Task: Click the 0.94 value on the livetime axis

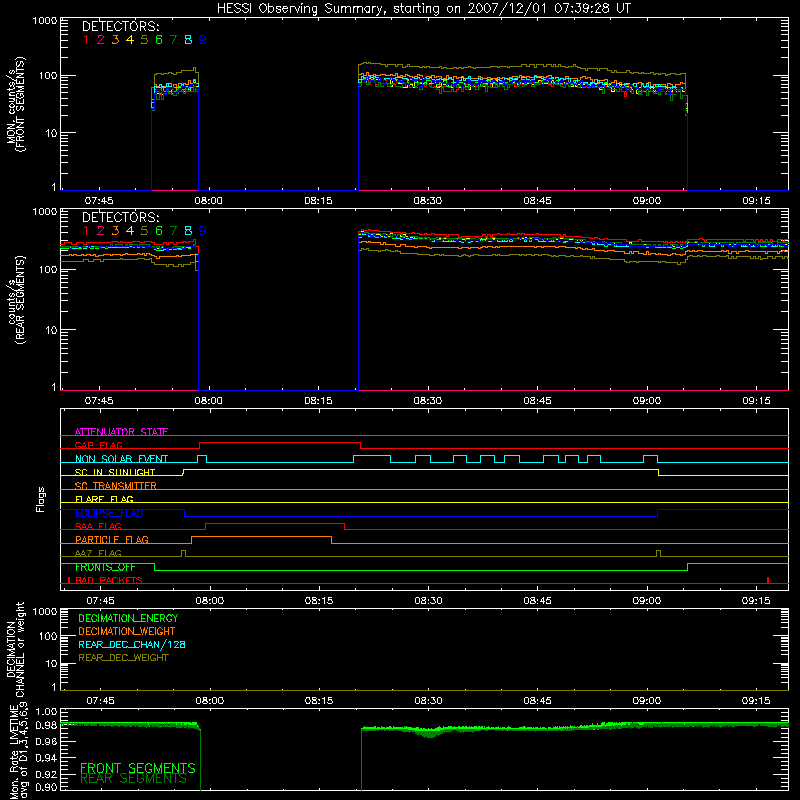Action: pos(46,758)
